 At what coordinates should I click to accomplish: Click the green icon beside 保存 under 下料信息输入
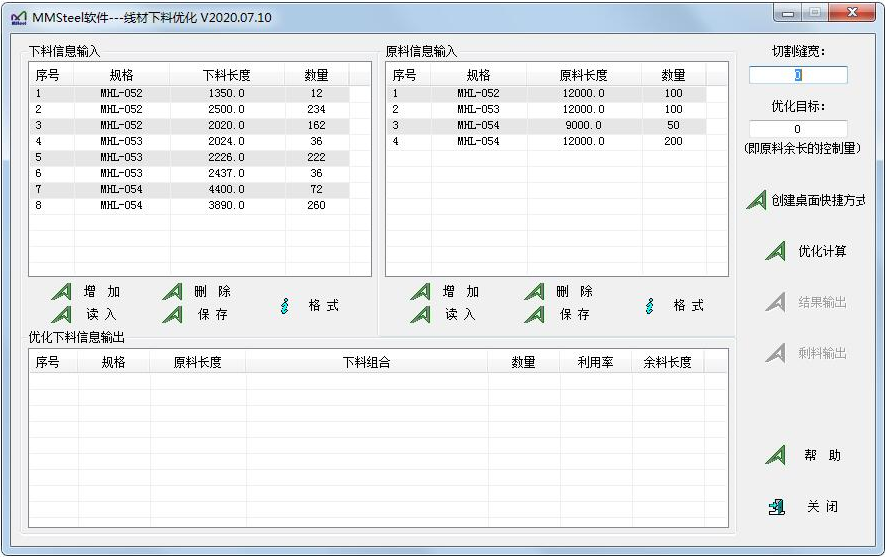coord(173,314)
